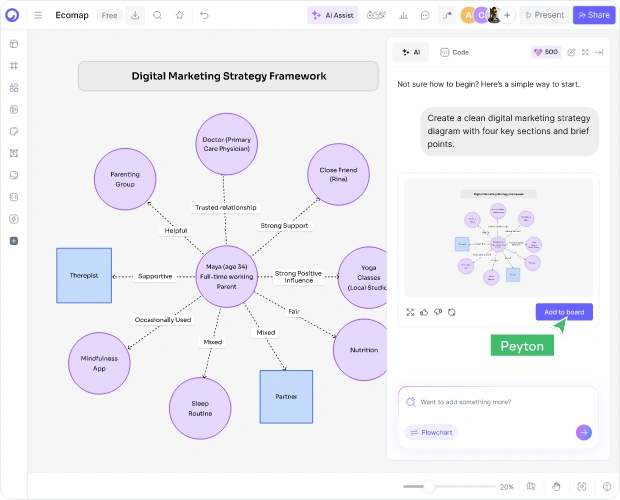620x500 pixels.
Task: Open the AI Assist panel button
Action: click(x=333, y=15)
